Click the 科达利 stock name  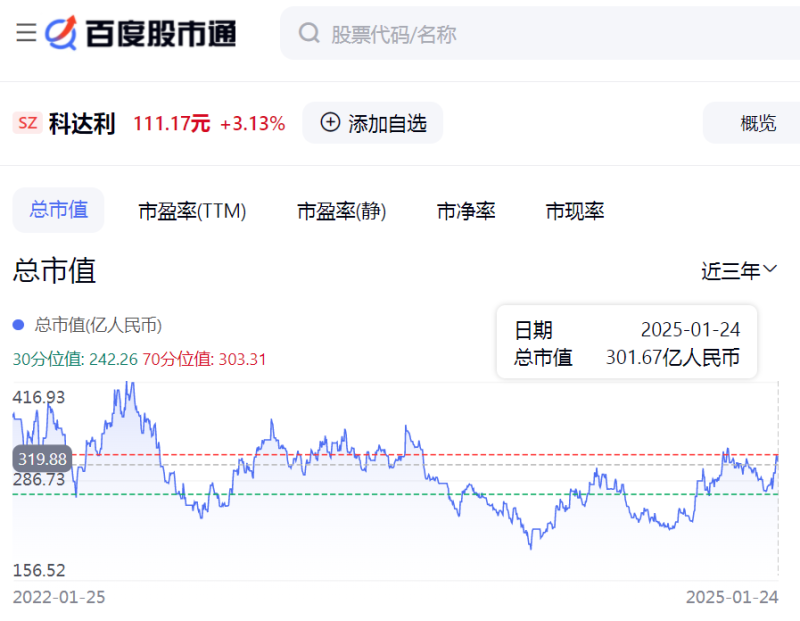point(82,124)
